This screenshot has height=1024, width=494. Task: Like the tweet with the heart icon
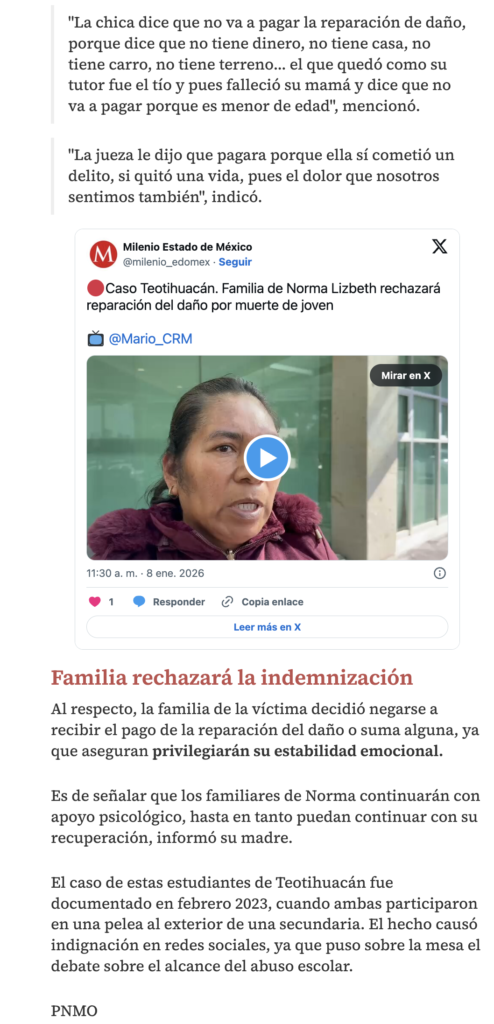(94, 602)
